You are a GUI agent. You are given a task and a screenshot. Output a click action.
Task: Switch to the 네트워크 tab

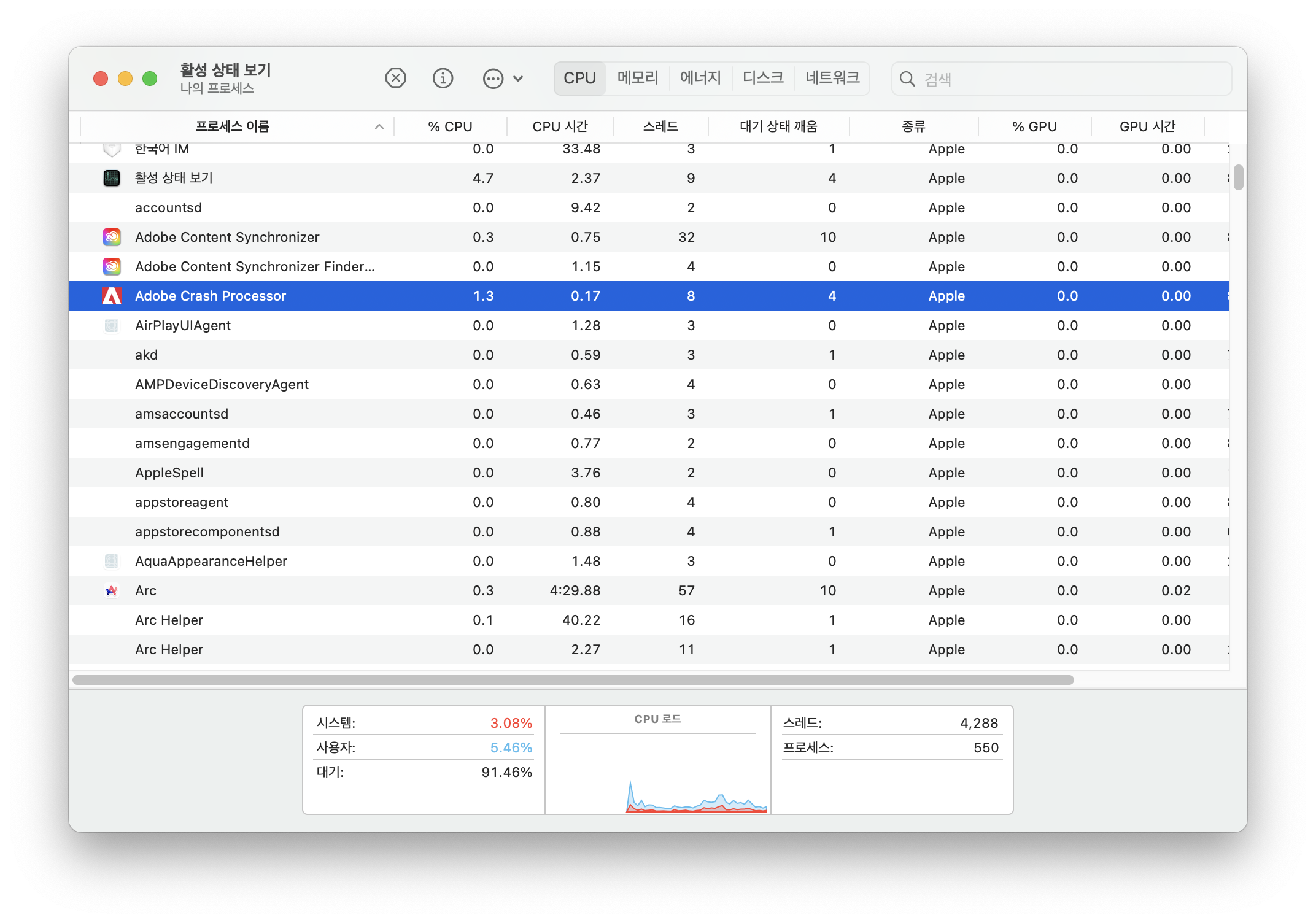832,78
